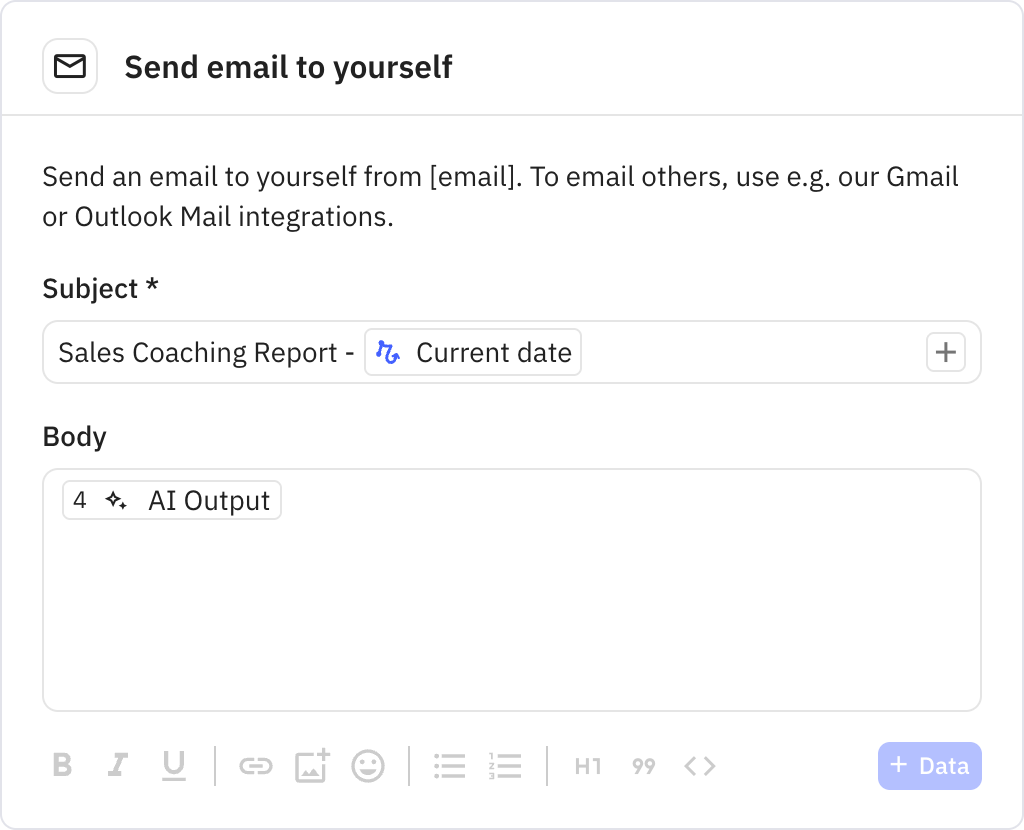This screenshot has width=1024, height=830.
Task: Click the variable icon inside the Current date chip
Action: tap(390, 352)
